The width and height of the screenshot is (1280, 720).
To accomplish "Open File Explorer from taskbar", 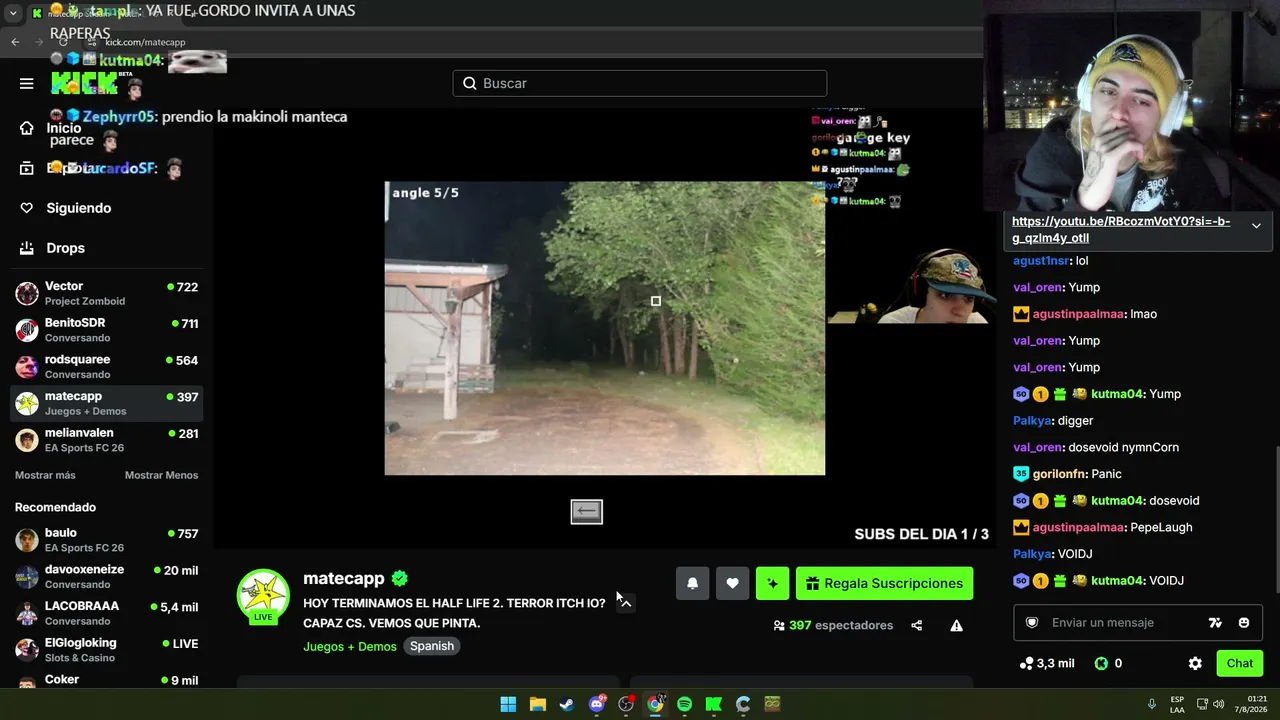I will pyautogui.click(x=537, y=704).
